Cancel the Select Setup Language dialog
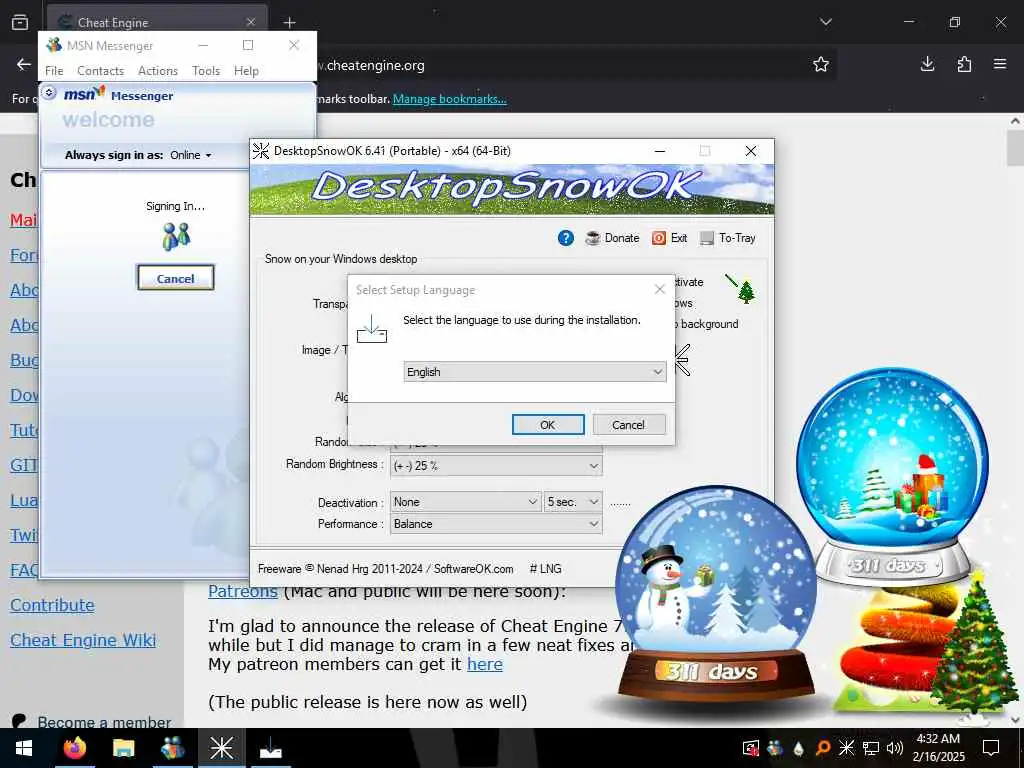1024x768 pixels. tap(629, 424)
